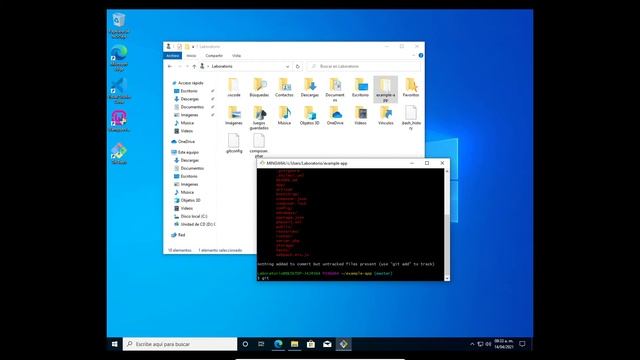Viewport: 640px width, 360px height.
Task: Select the .vscode folder in Explorer
Action: point(234,87)
